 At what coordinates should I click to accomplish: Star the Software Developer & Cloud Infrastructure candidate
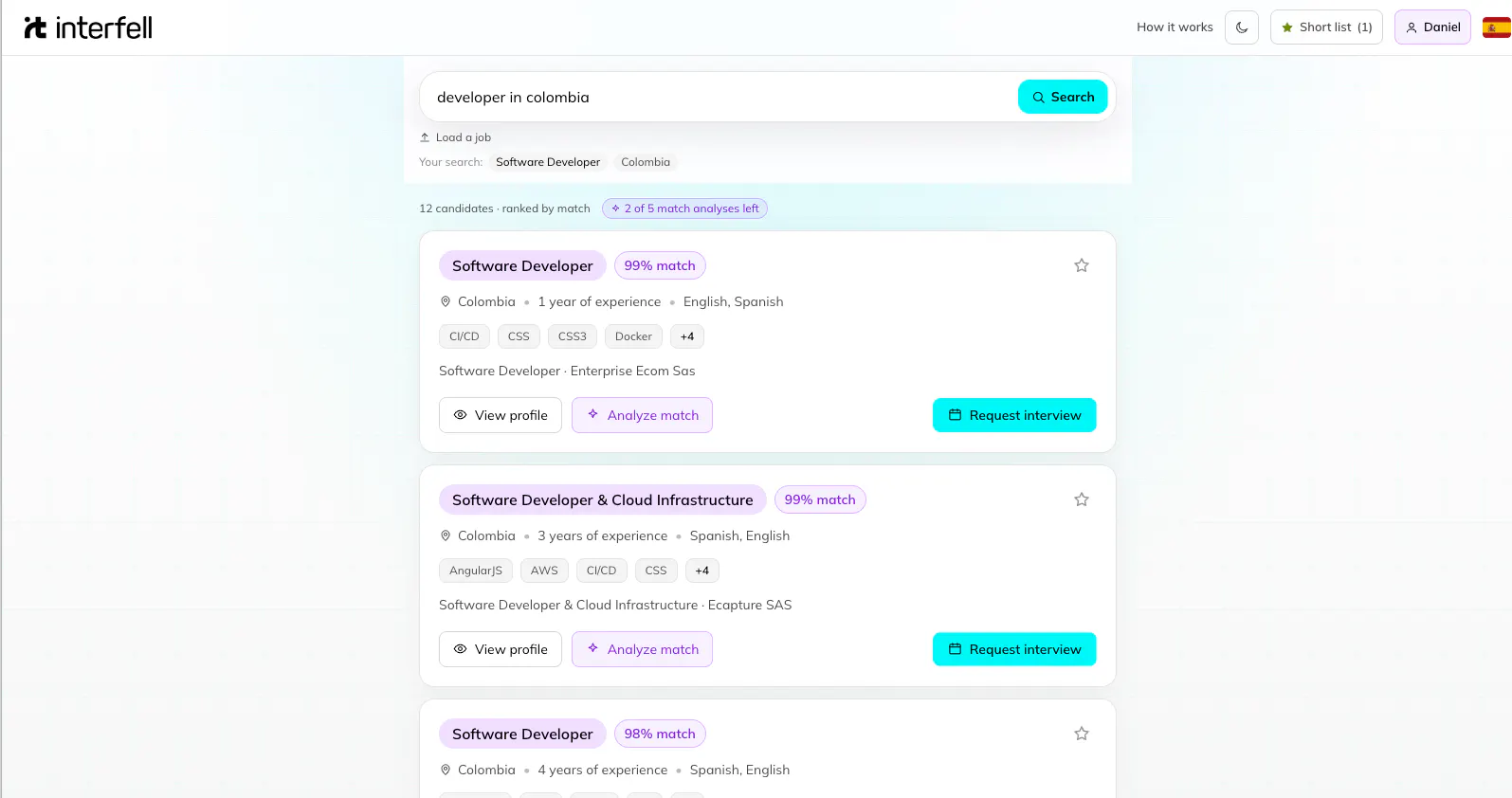(x=1082, y=499)
